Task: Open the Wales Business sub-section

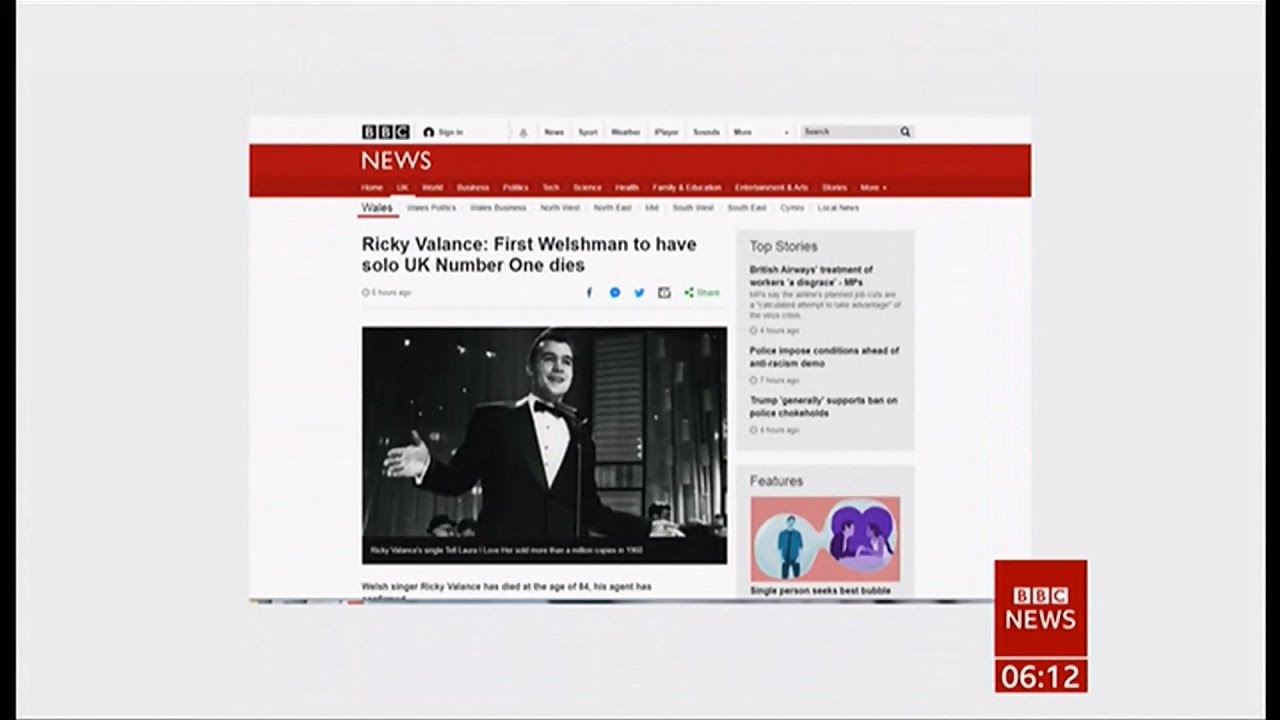Action: 498,208
